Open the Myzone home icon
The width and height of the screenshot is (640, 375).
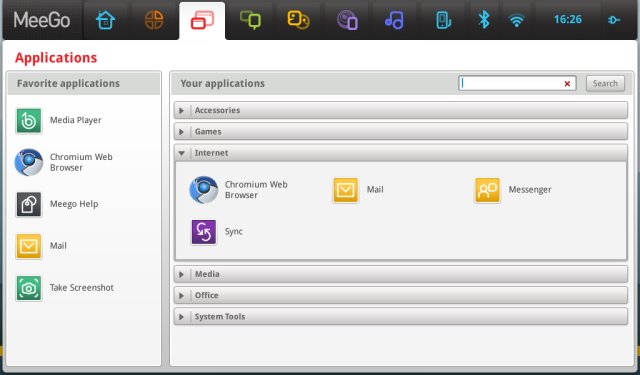pyautogui.click(x=106, y=20)
